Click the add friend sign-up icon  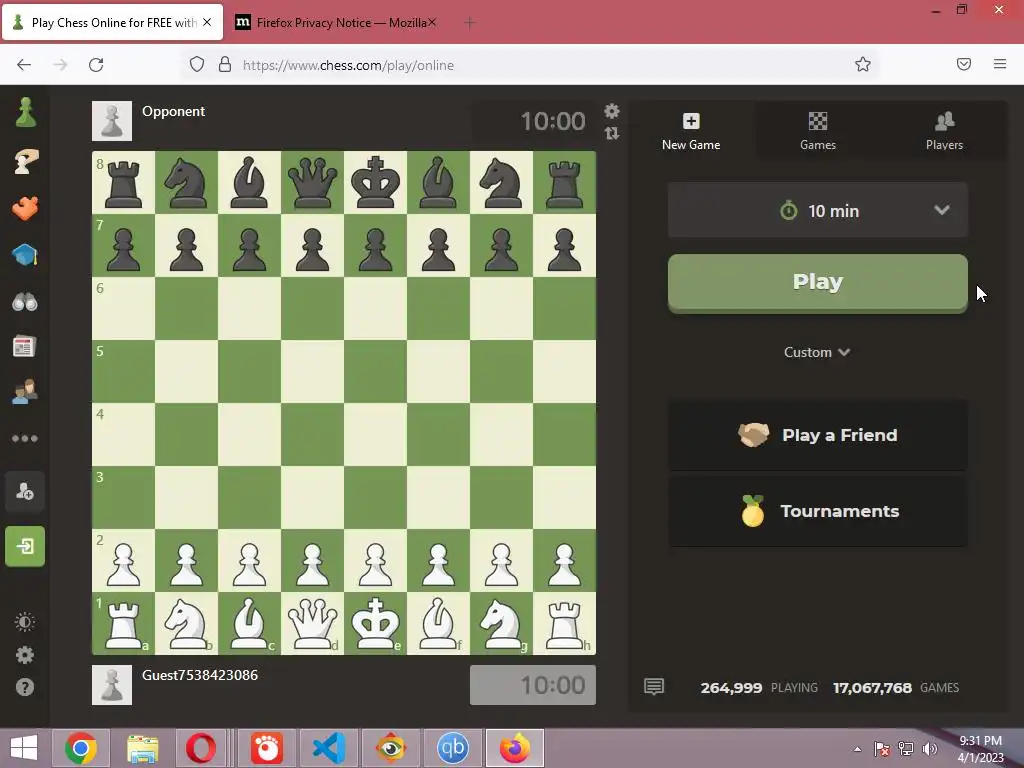coord(25,492)
